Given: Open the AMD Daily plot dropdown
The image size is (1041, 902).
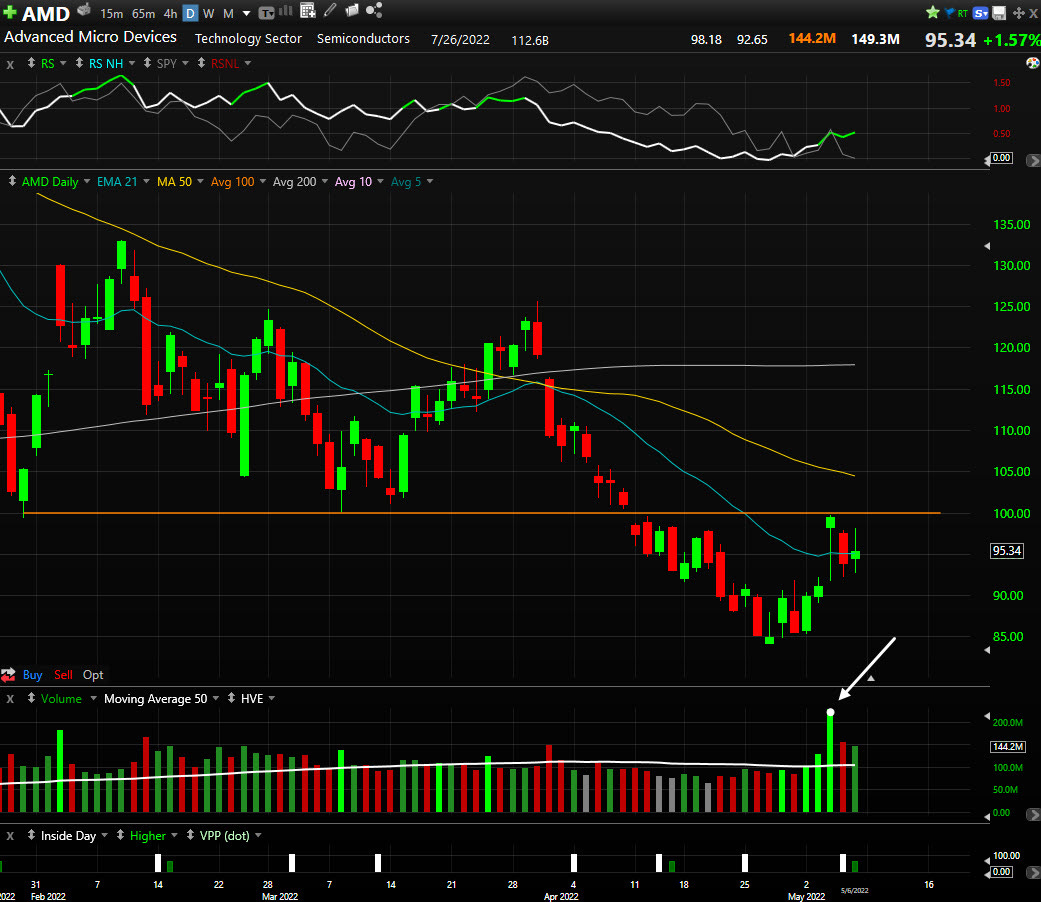Looking at the screenshot, I should [x=87, y=181].
